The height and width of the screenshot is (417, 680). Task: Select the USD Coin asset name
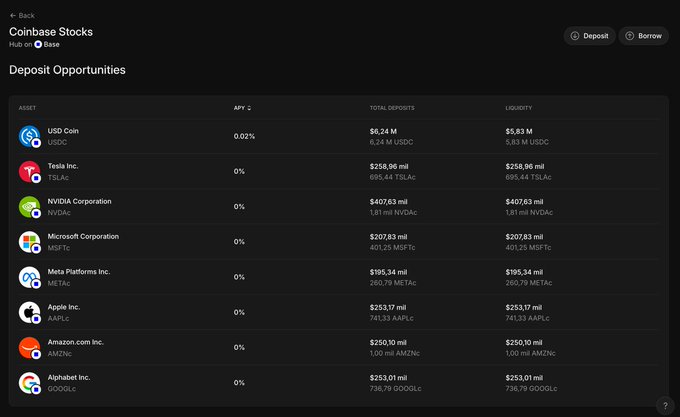point(63,131)
